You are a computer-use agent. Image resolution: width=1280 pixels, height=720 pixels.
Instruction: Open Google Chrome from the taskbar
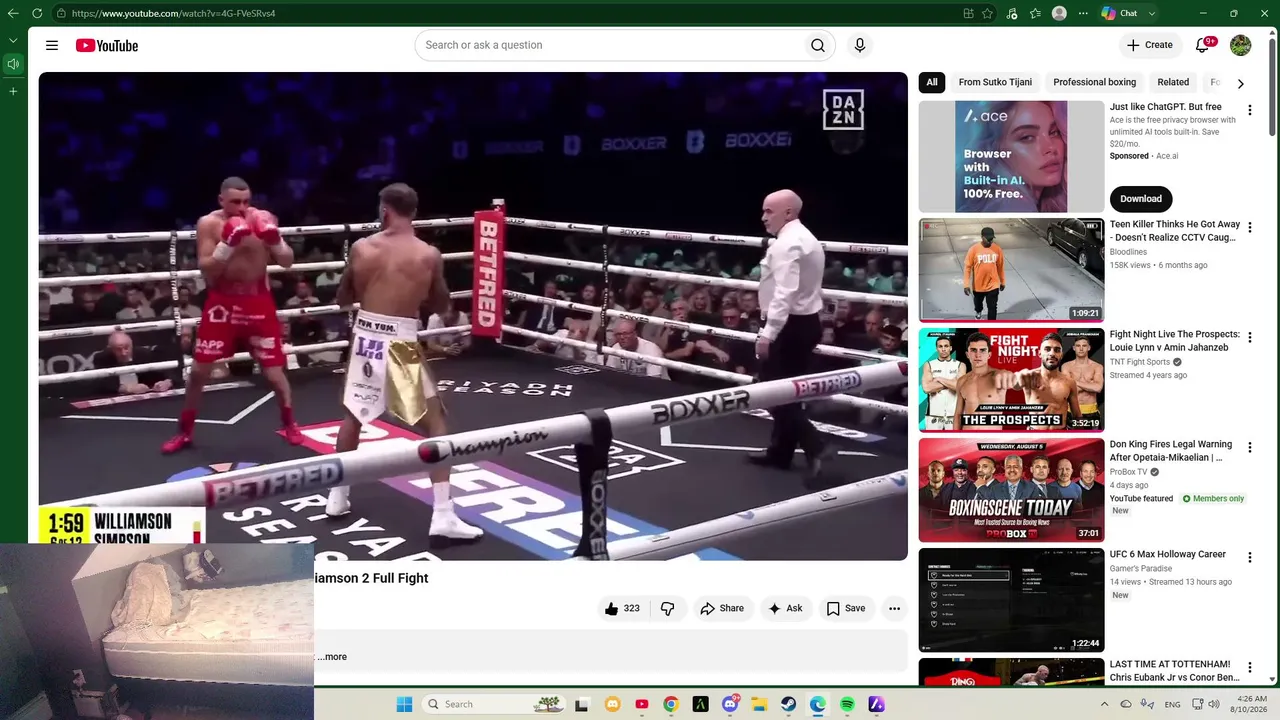click(671, 704)
